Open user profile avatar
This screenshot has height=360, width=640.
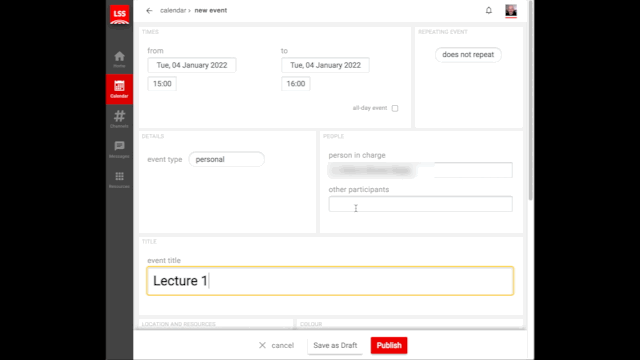(x=511, y=11)
